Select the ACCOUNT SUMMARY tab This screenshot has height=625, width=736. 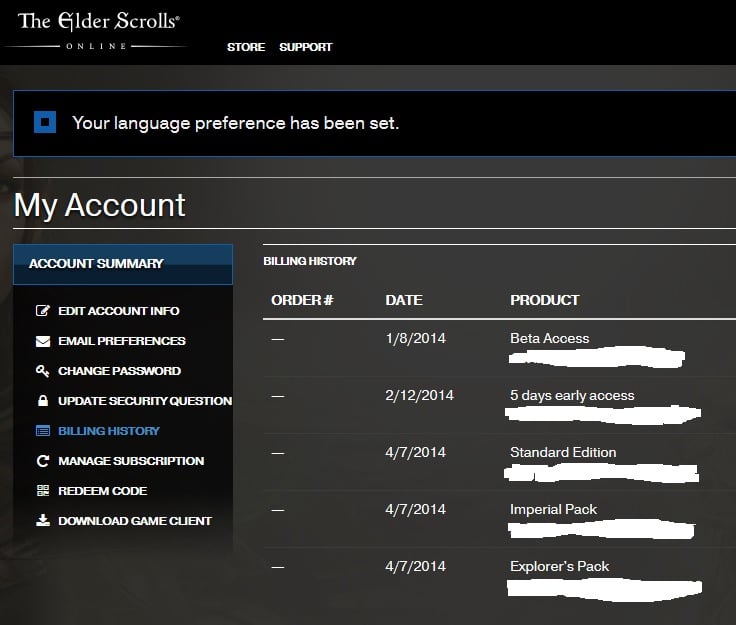(x=123, y=264)
